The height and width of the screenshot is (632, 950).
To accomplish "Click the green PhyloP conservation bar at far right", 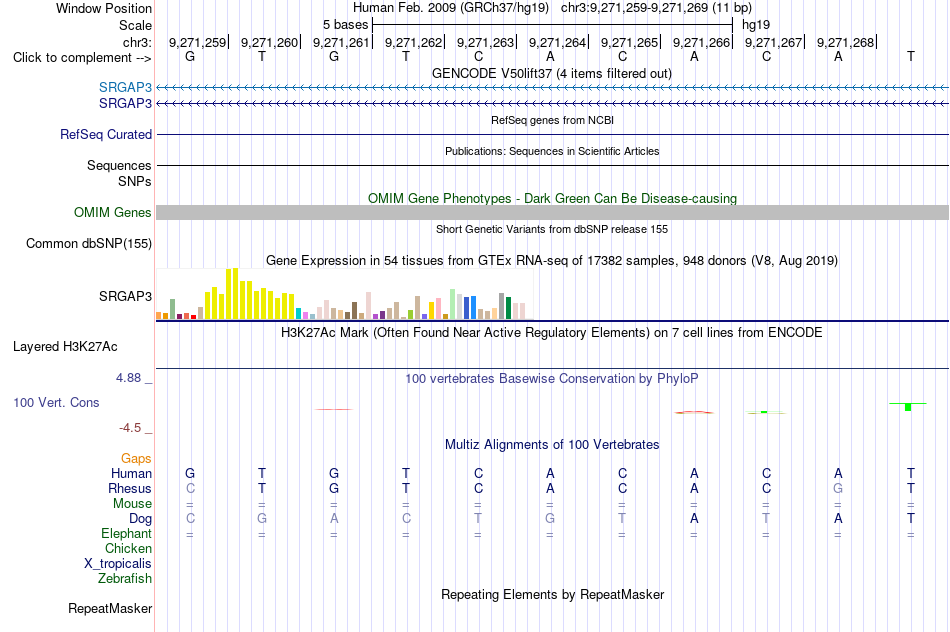I will click(x=908, y=407).
